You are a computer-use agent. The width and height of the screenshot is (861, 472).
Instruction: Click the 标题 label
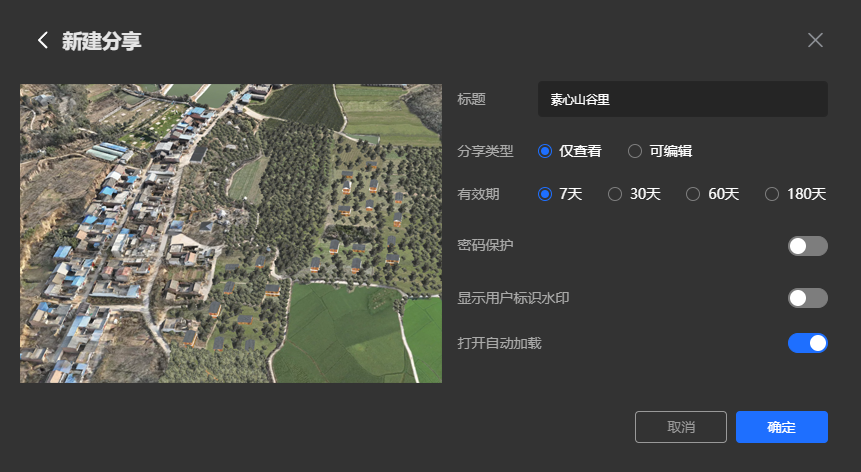pyautogui.click(x=472, y=99)
